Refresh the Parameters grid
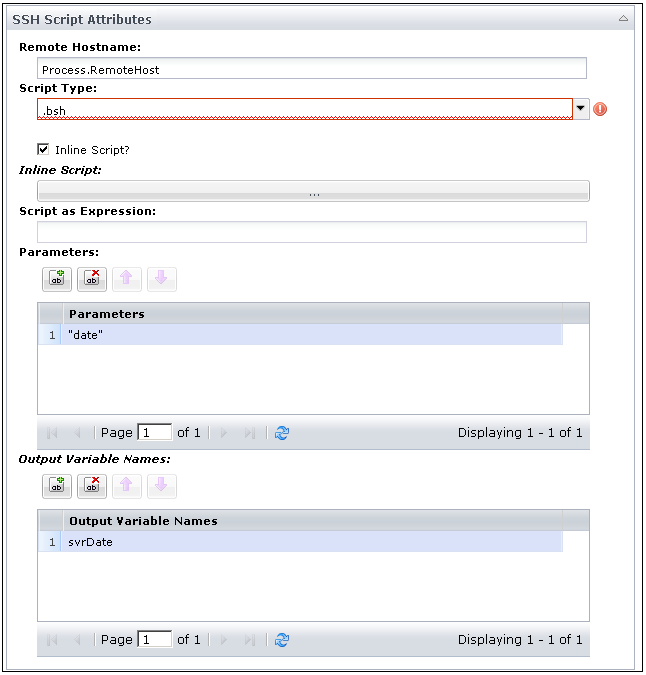Viewport: 646px width, 675px height. pos(282,433)
